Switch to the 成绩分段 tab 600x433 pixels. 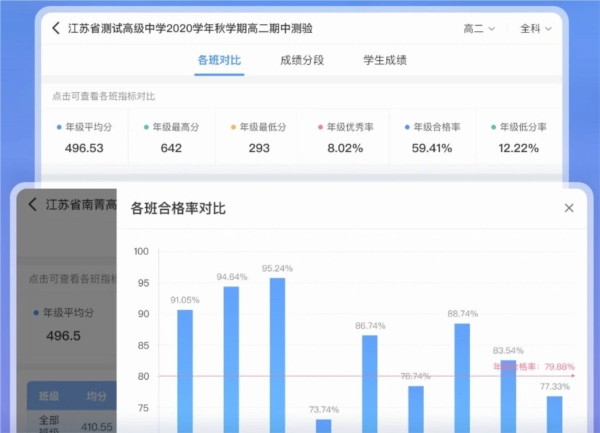coord(301,60)
